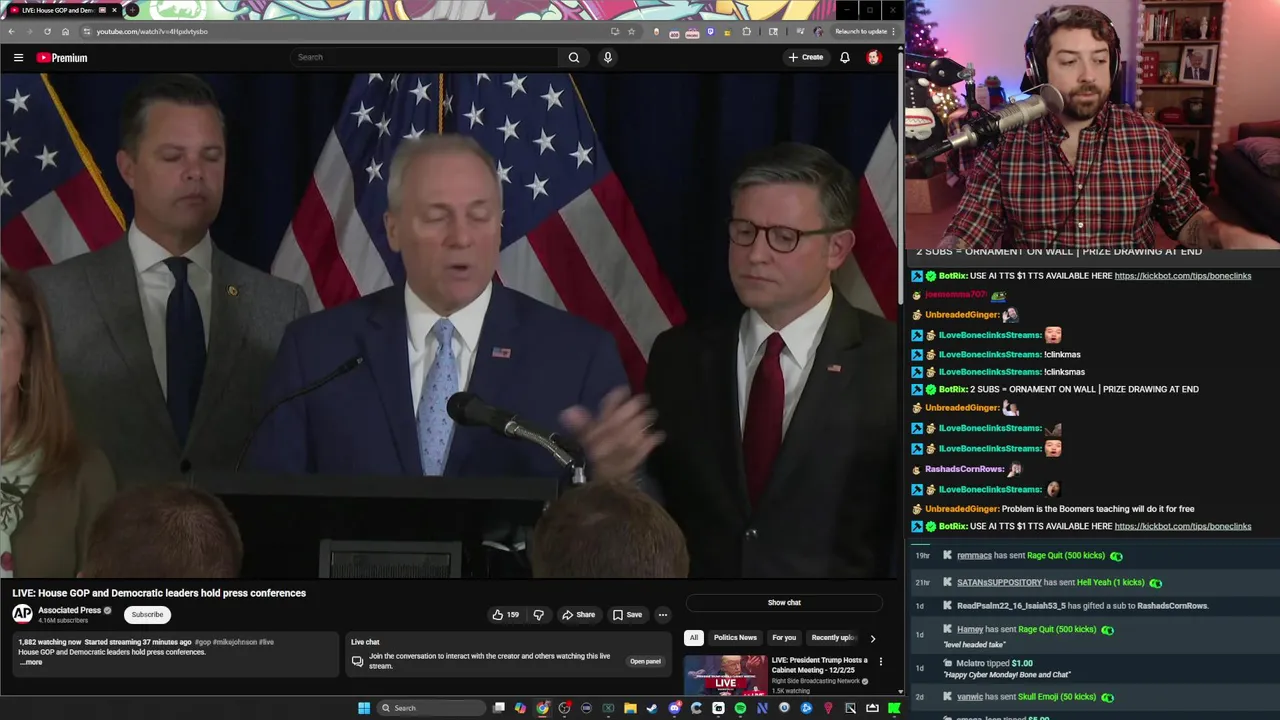The image size is (1280, 720).
Task: Open the Trump Cabinet Meeting video thumbnail
Action: point(725,675)
